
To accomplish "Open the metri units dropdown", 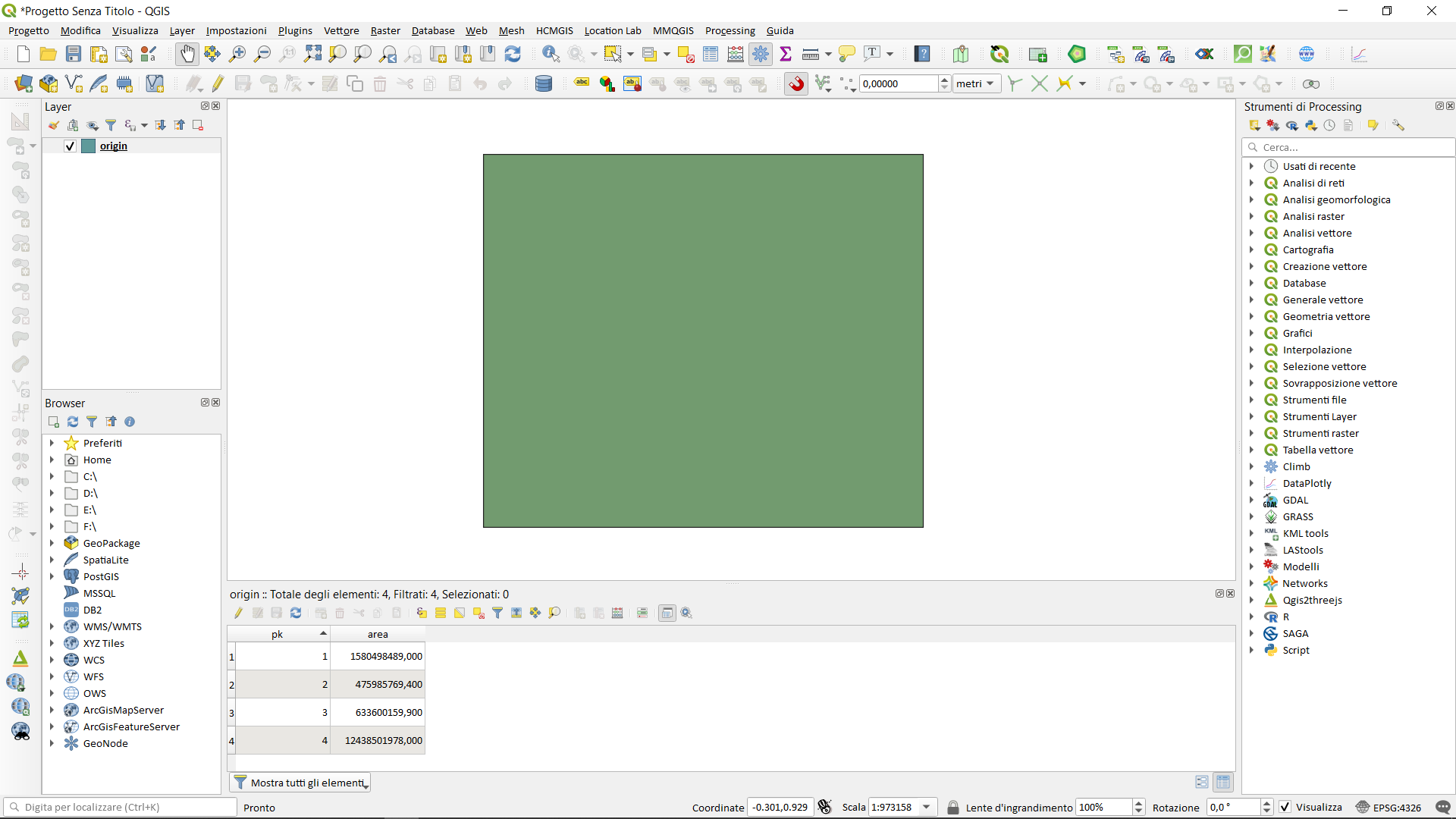I will click(977, 84).
